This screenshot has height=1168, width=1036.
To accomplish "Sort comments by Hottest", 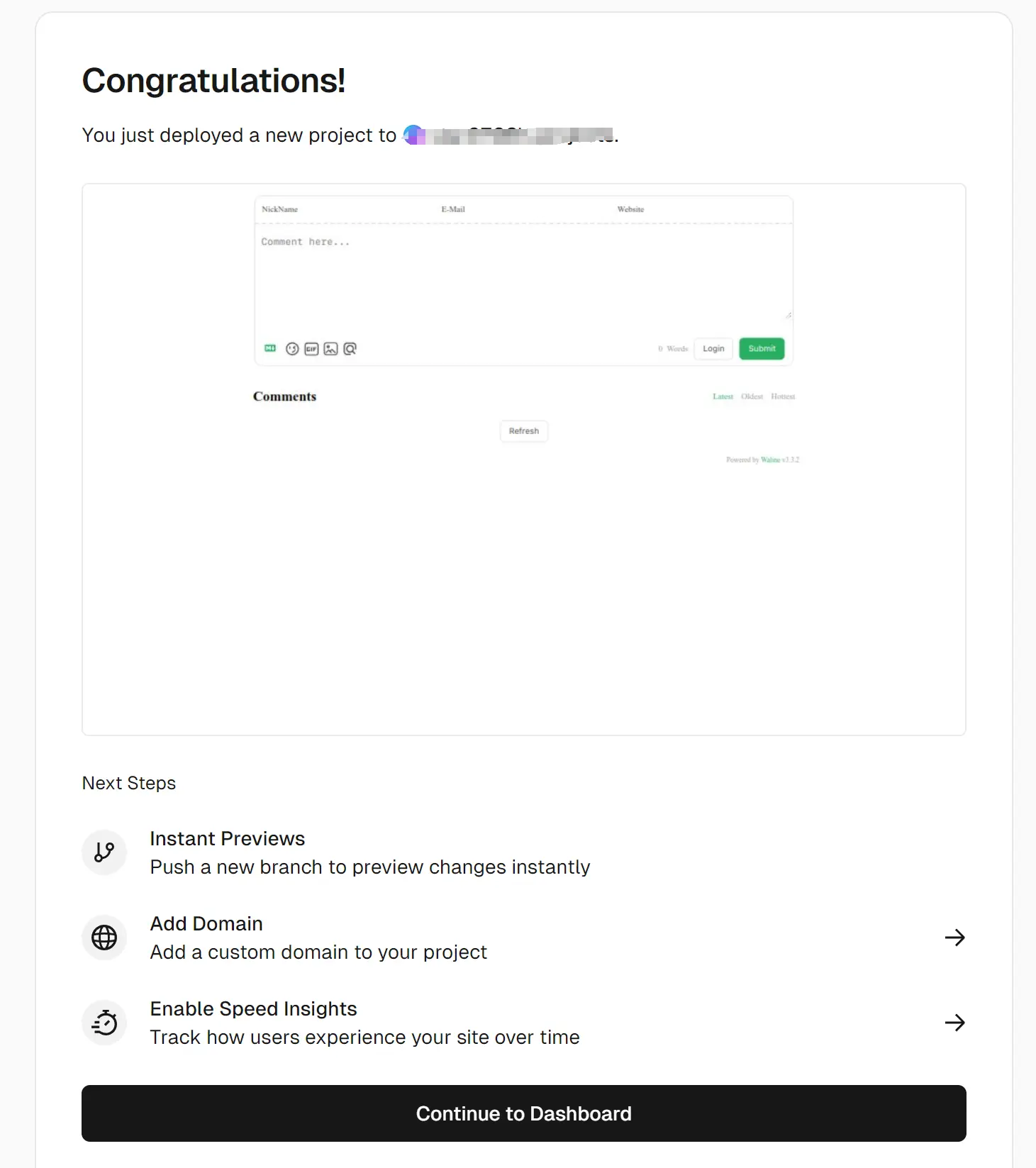I will pos(783,396).
